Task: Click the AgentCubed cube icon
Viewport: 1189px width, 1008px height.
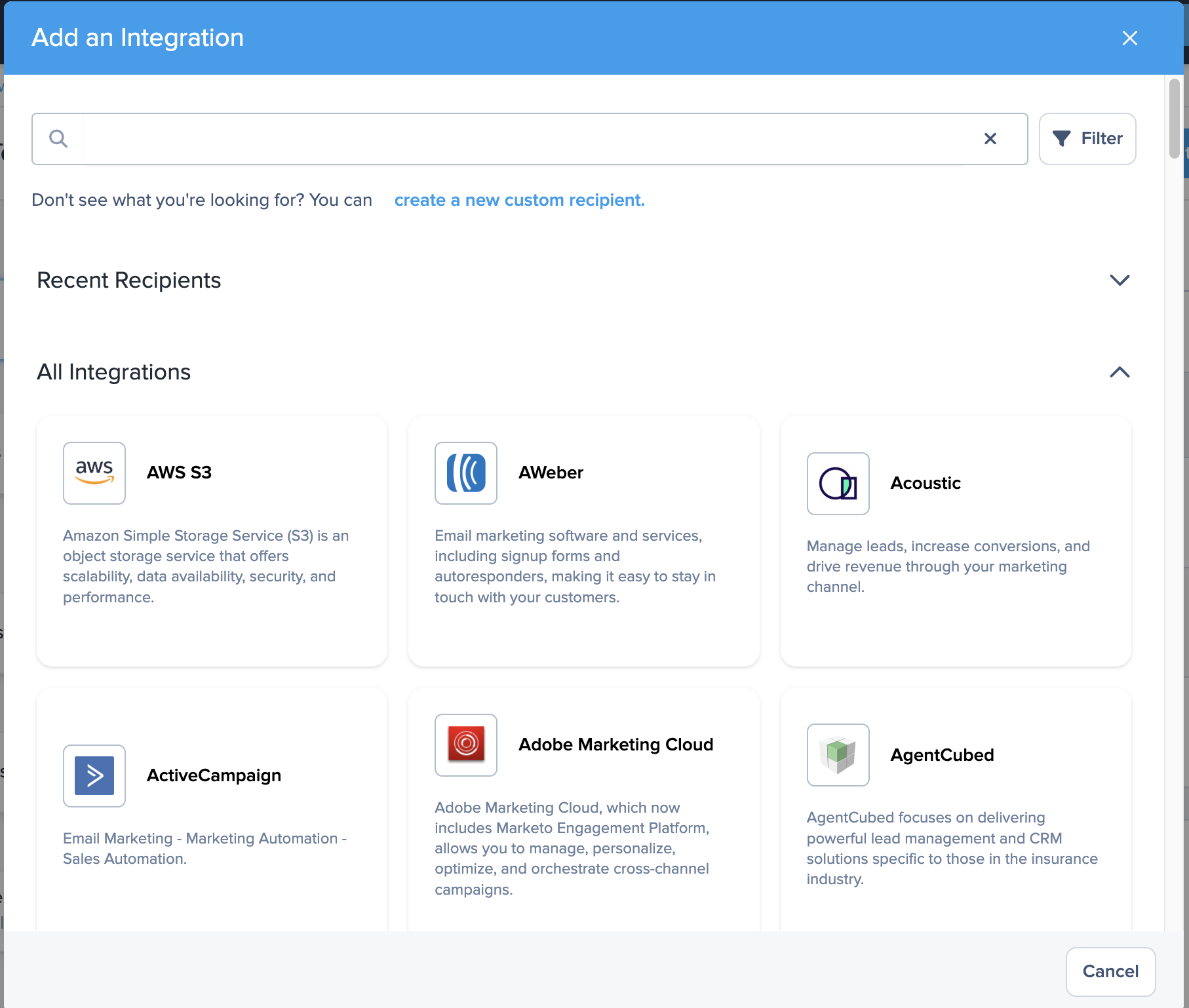Action: point(838,755)
